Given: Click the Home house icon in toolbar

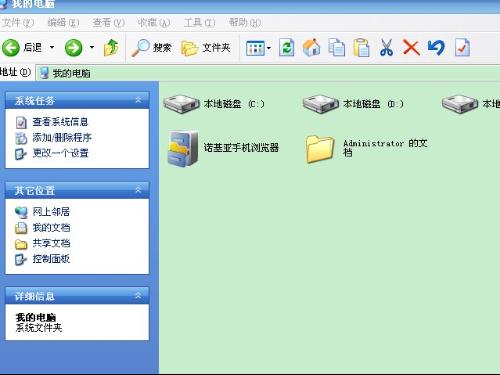Looking at the screenshot, I should click(311, 48).
